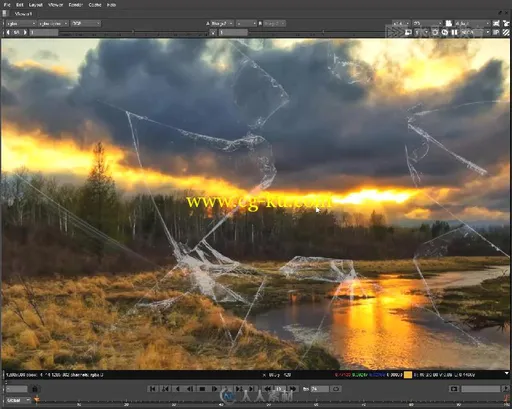Click the camera lock icon in viewer toolbar
Screen dimensions: 512x409
pos(449,23)
